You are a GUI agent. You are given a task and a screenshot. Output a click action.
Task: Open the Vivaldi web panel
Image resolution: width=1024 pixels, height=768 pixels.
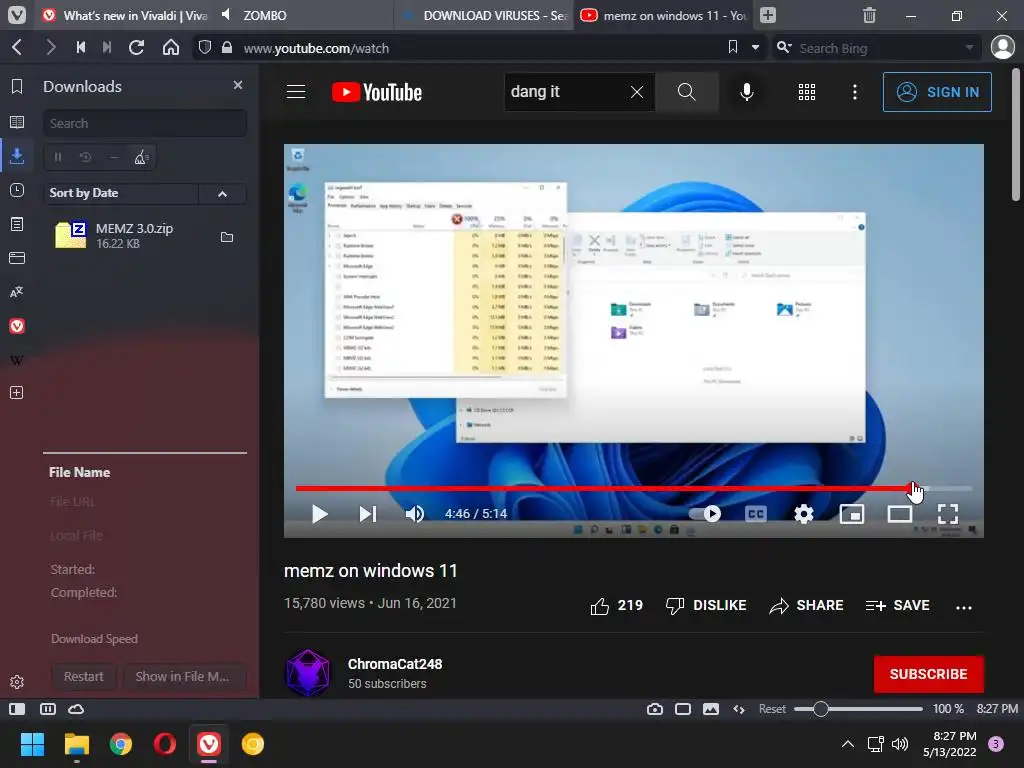click(x=17, y=326)
